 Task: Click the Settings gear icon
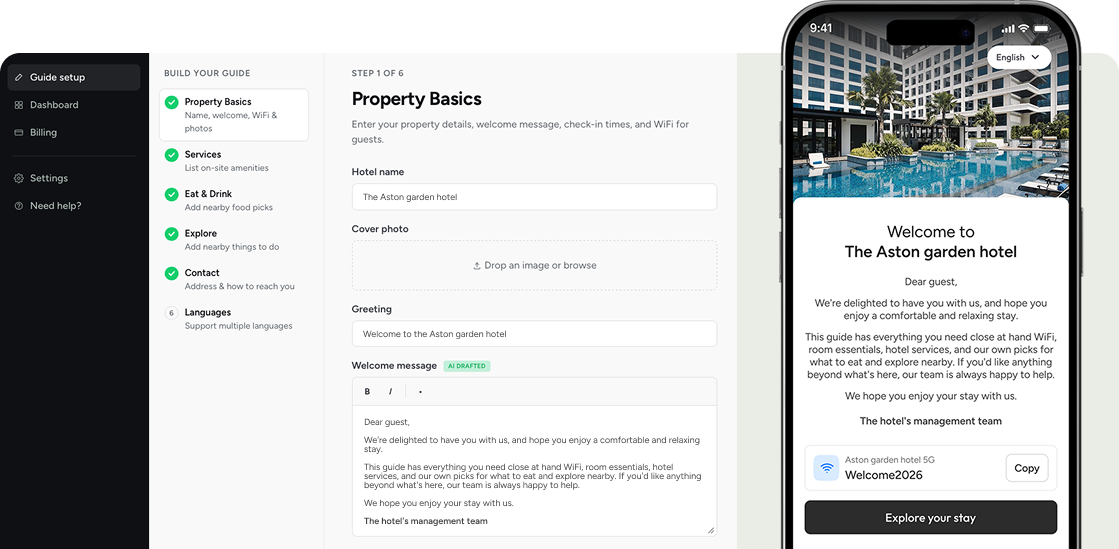(19, 178)
